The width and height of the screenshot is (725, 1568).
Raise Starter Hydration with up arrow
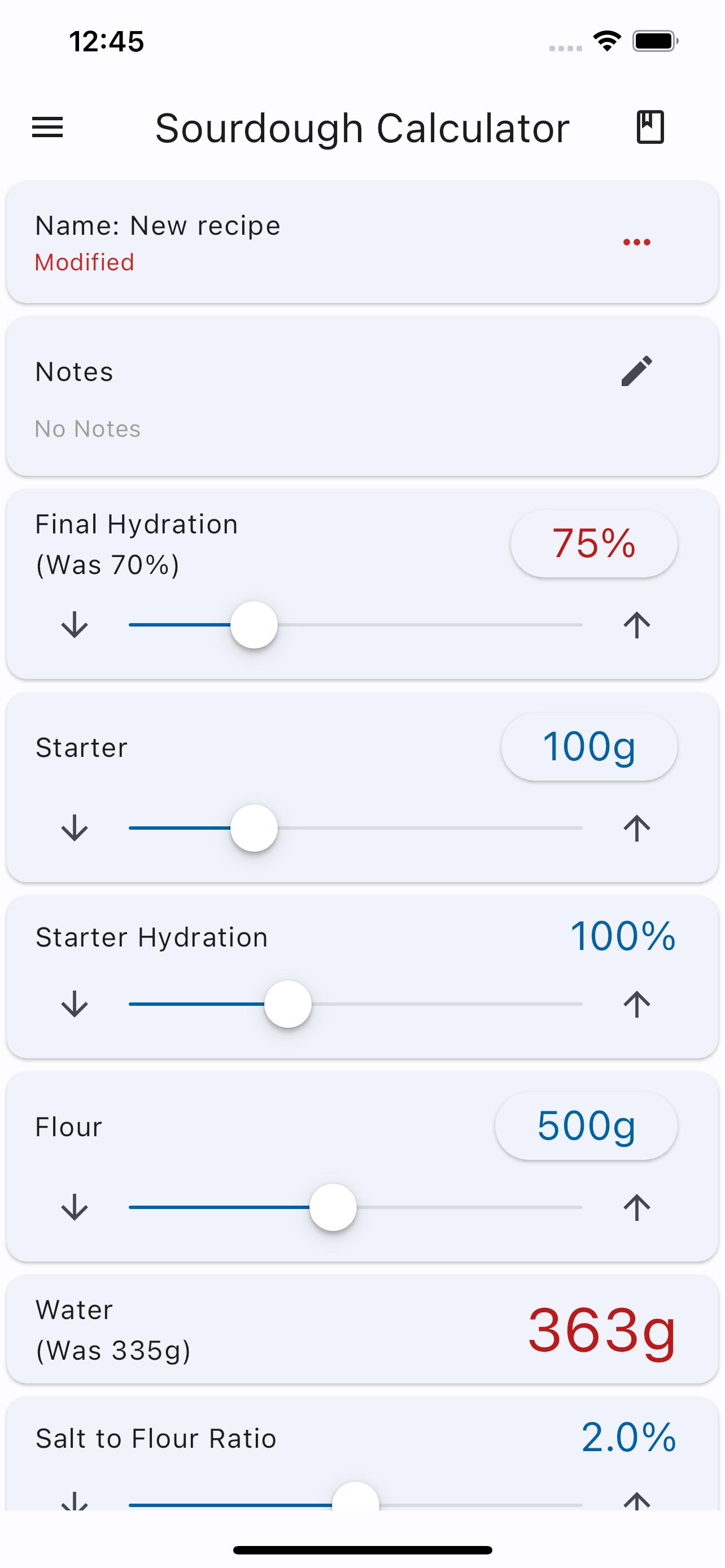coord(636,1004)
